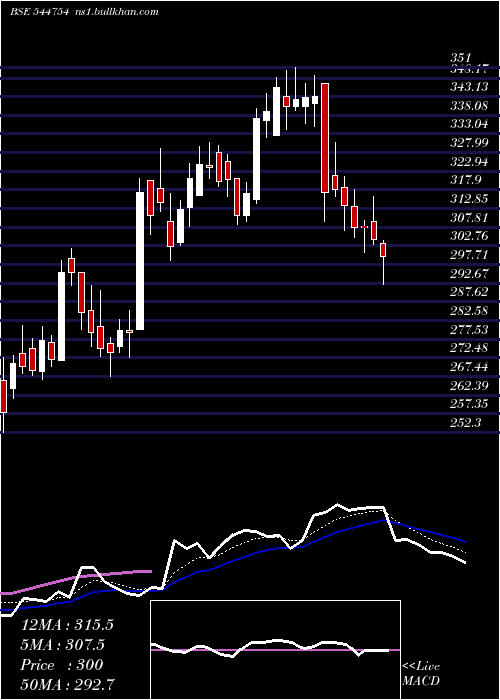This screenshot has width=500, height=700.
Task: Click the 338.08 price axis label
Action: [469, 106]
